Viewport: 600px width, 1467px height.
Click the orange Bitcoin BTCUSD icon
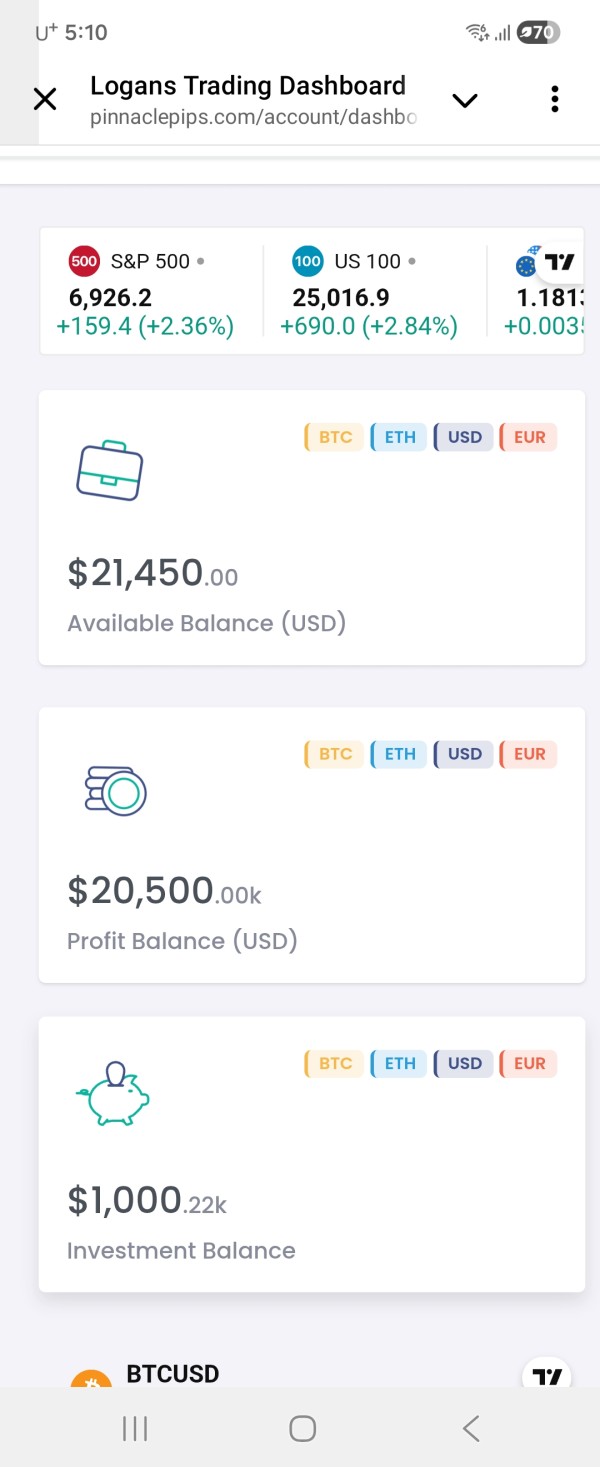[x=90, y=1379]
